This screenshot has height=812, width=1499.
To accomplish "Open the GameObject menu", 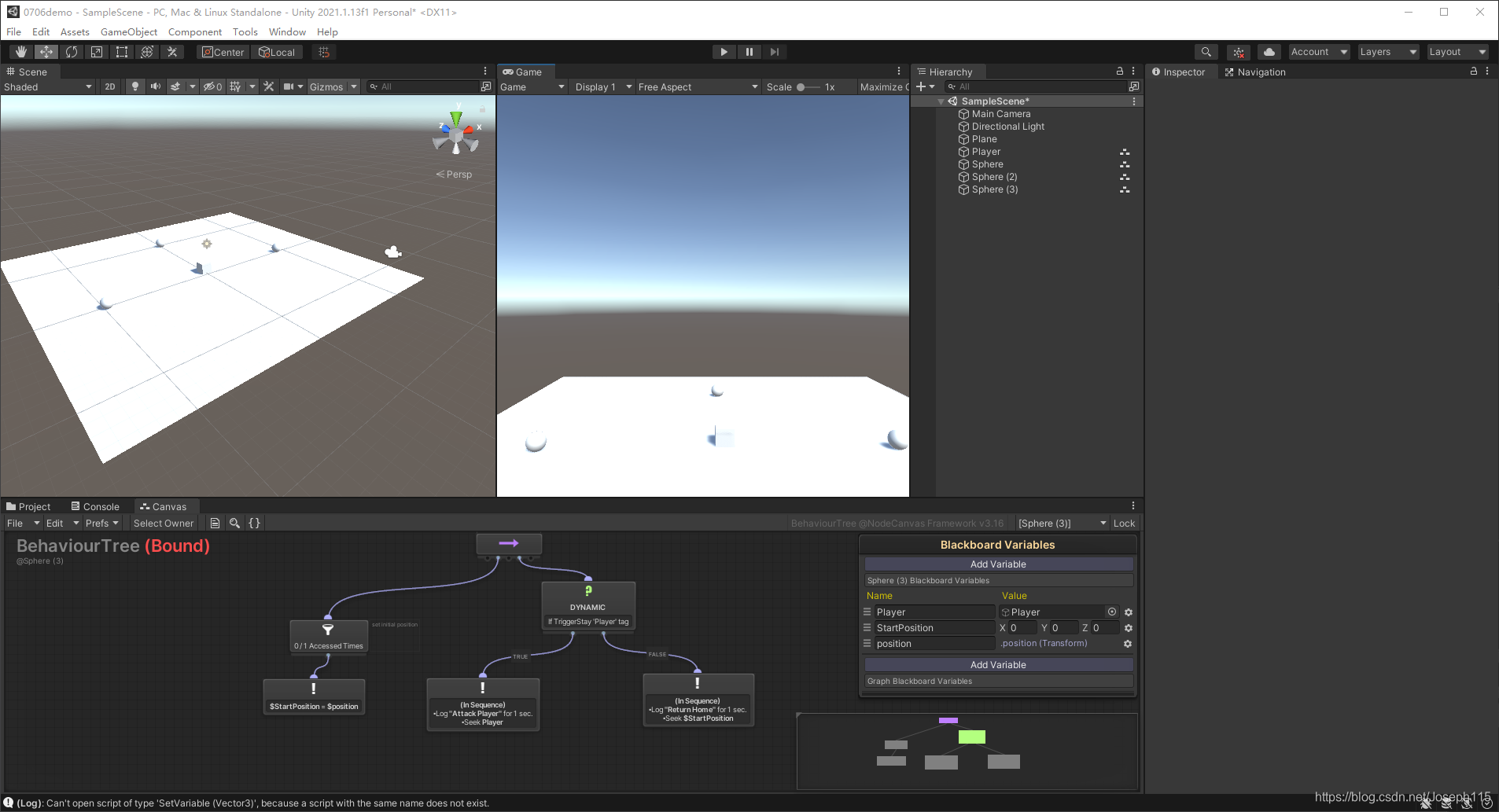I will pos(129,31).
